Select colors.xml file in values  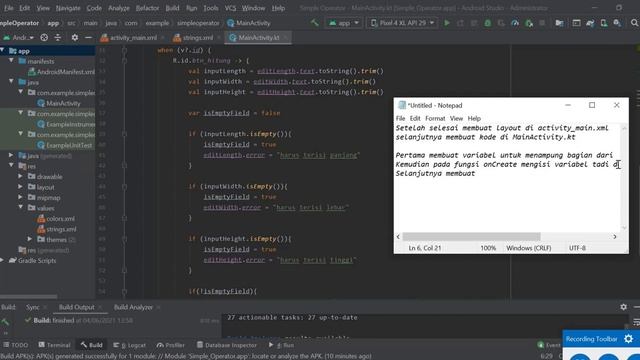tap(56, 218)
